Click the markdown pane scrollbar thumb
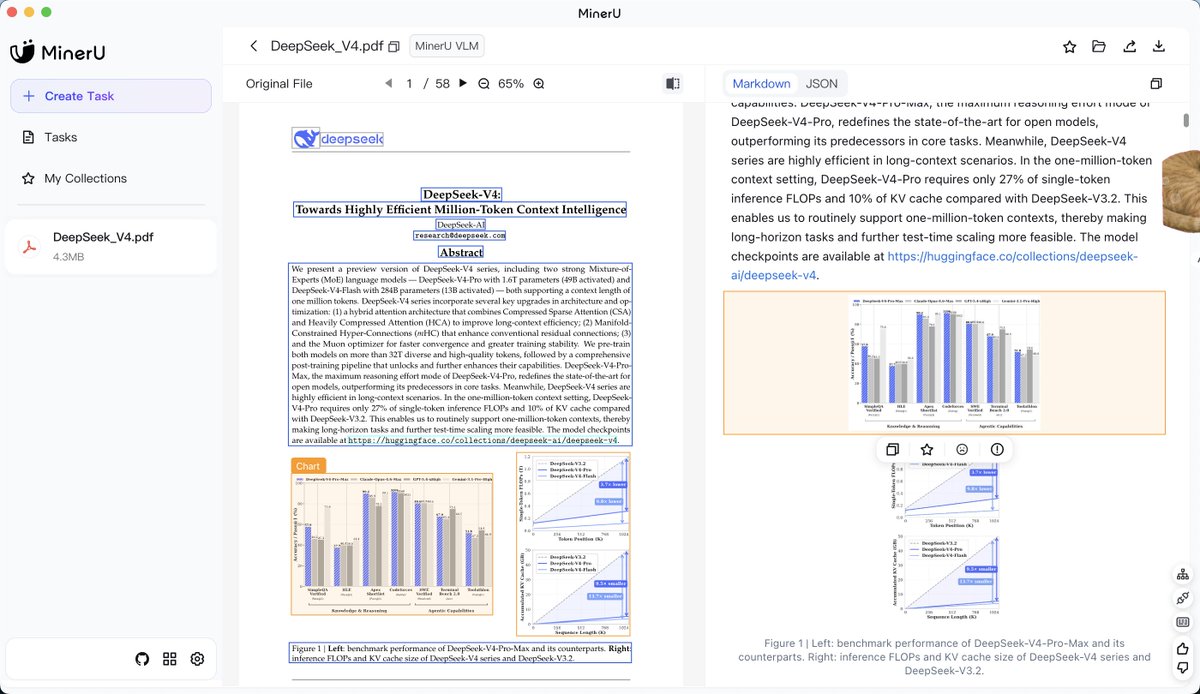The width and height of the screenshot is (1200, 694). (1187, 122)
